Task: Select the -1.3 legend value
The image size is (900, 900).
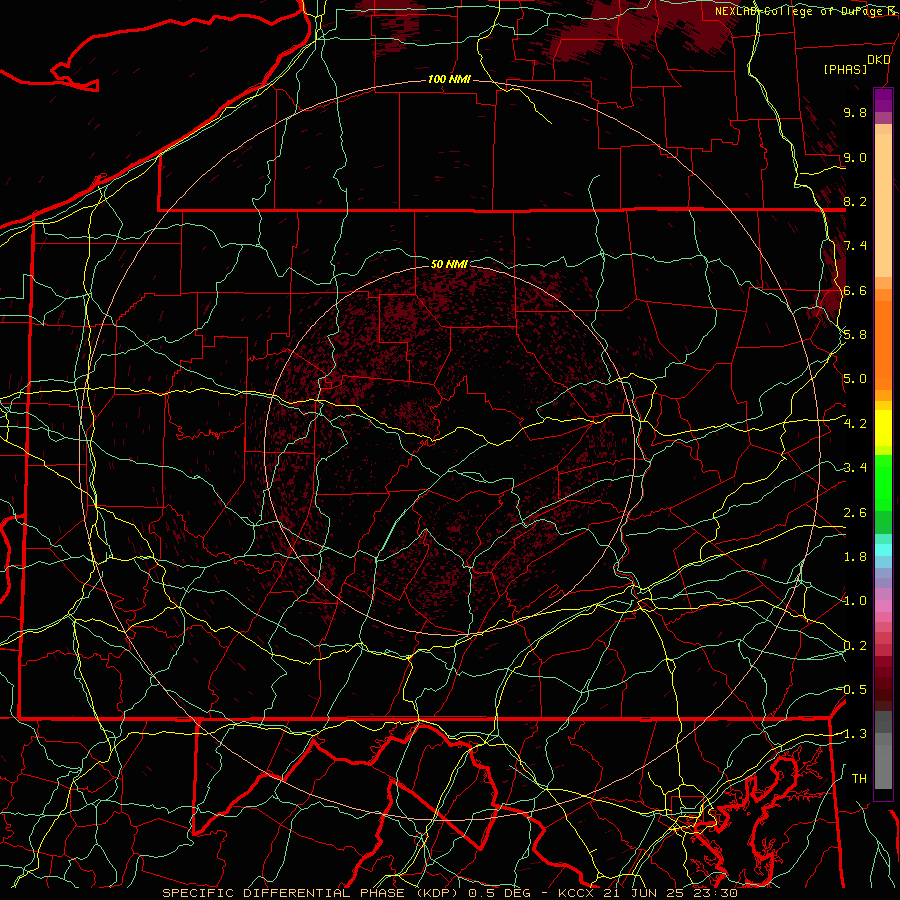Action: (852, 734)
